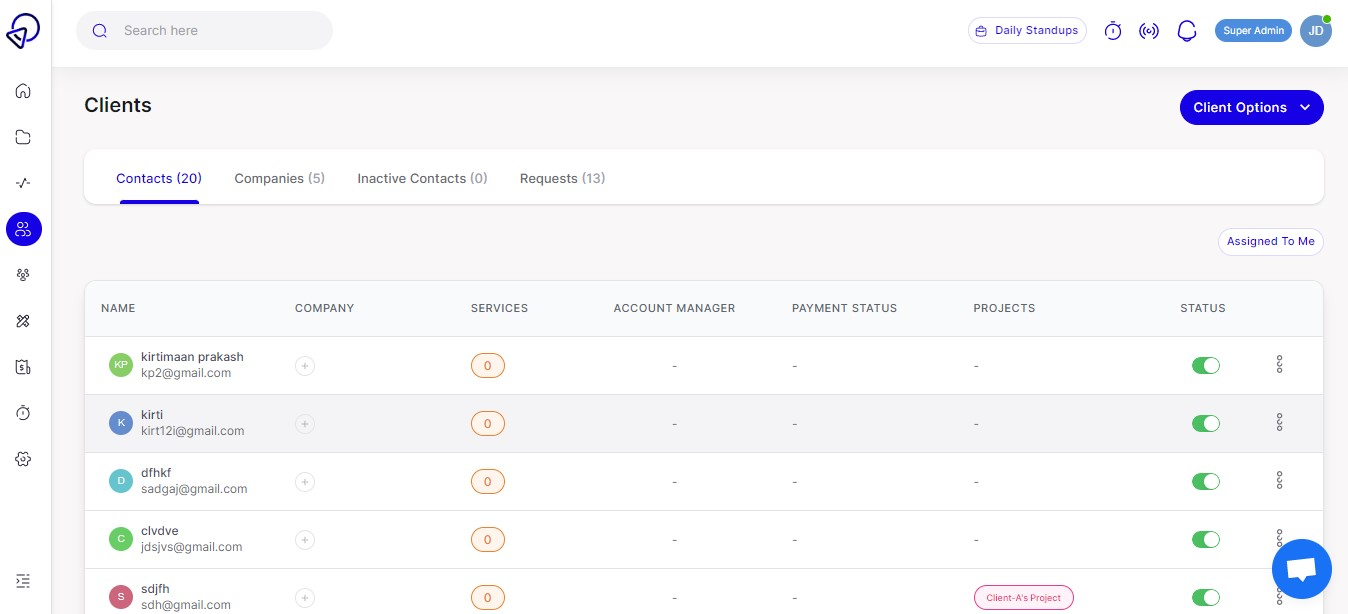Click the Daily Standups button
The width and height of the screenshot is (1348, 614).
coord(1027,30)
